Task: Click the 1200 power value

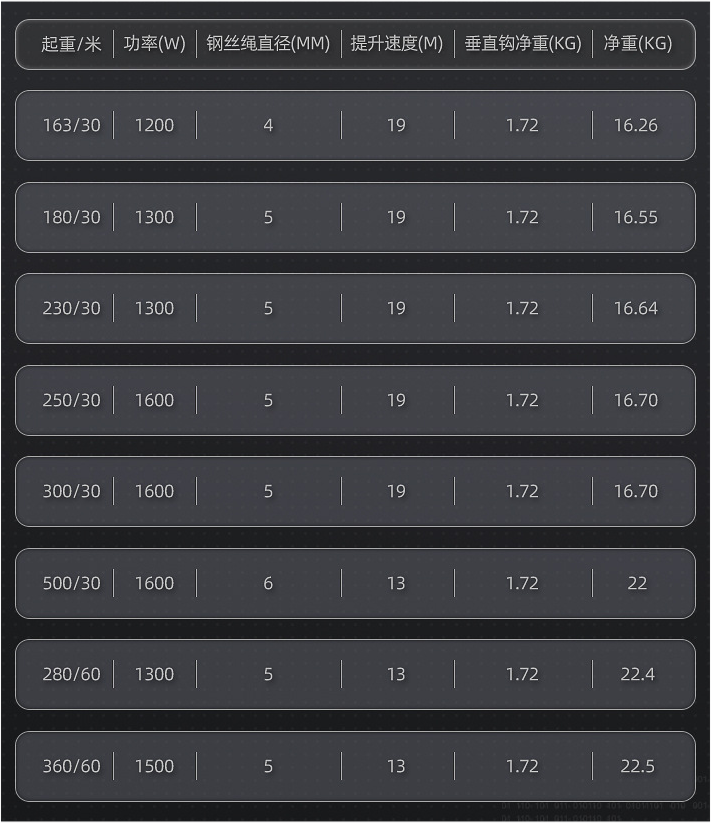Action: 154,125
